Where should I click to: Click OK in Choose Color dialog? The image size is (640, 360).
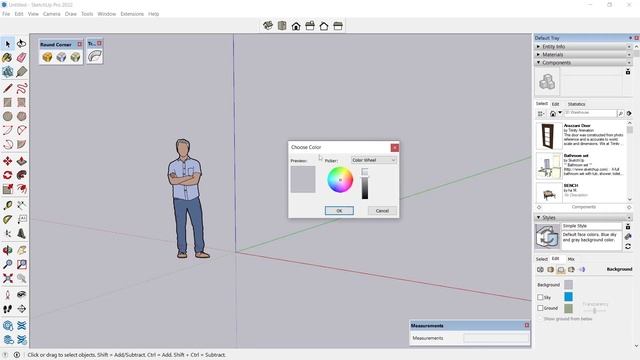click(x=339, y=211)
